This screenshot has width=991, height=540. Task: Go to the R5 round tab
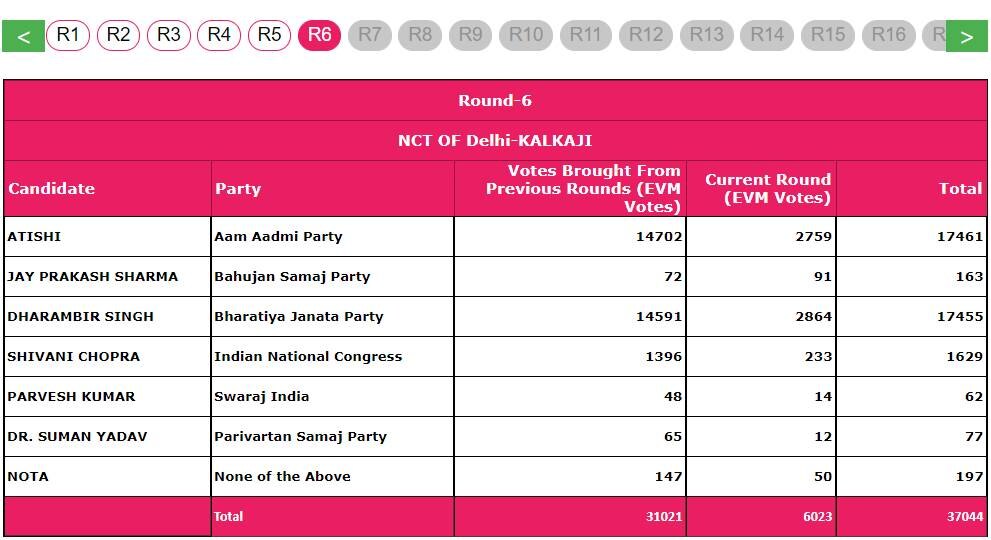point(270,35)
